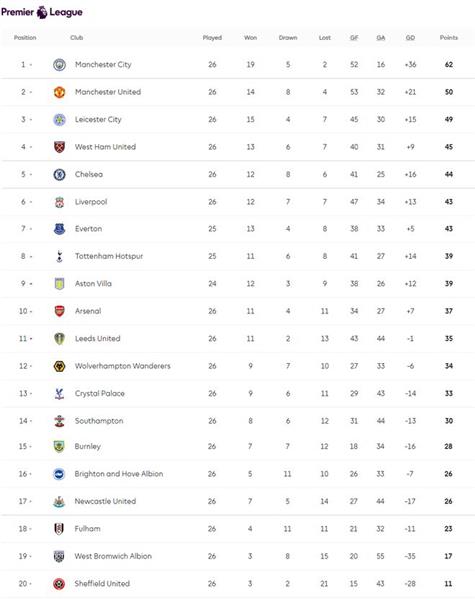475x600 pixels.
Task: Sort table by Points column header
Action: point(449,38)
